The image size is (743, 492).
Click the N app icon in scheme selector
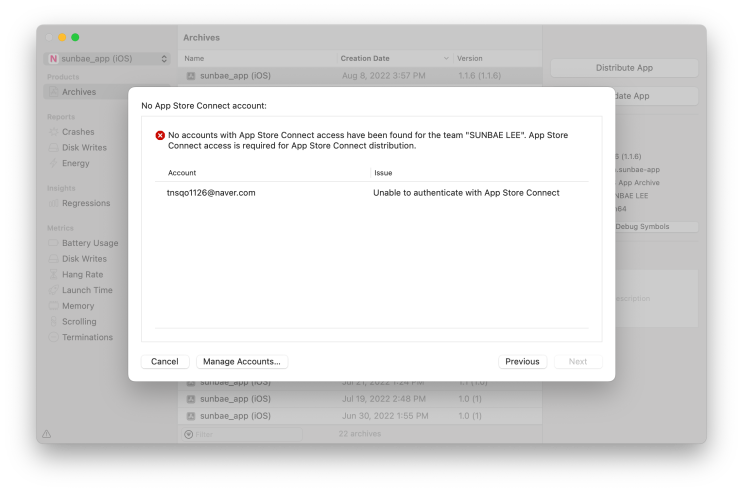click(53, 59)
